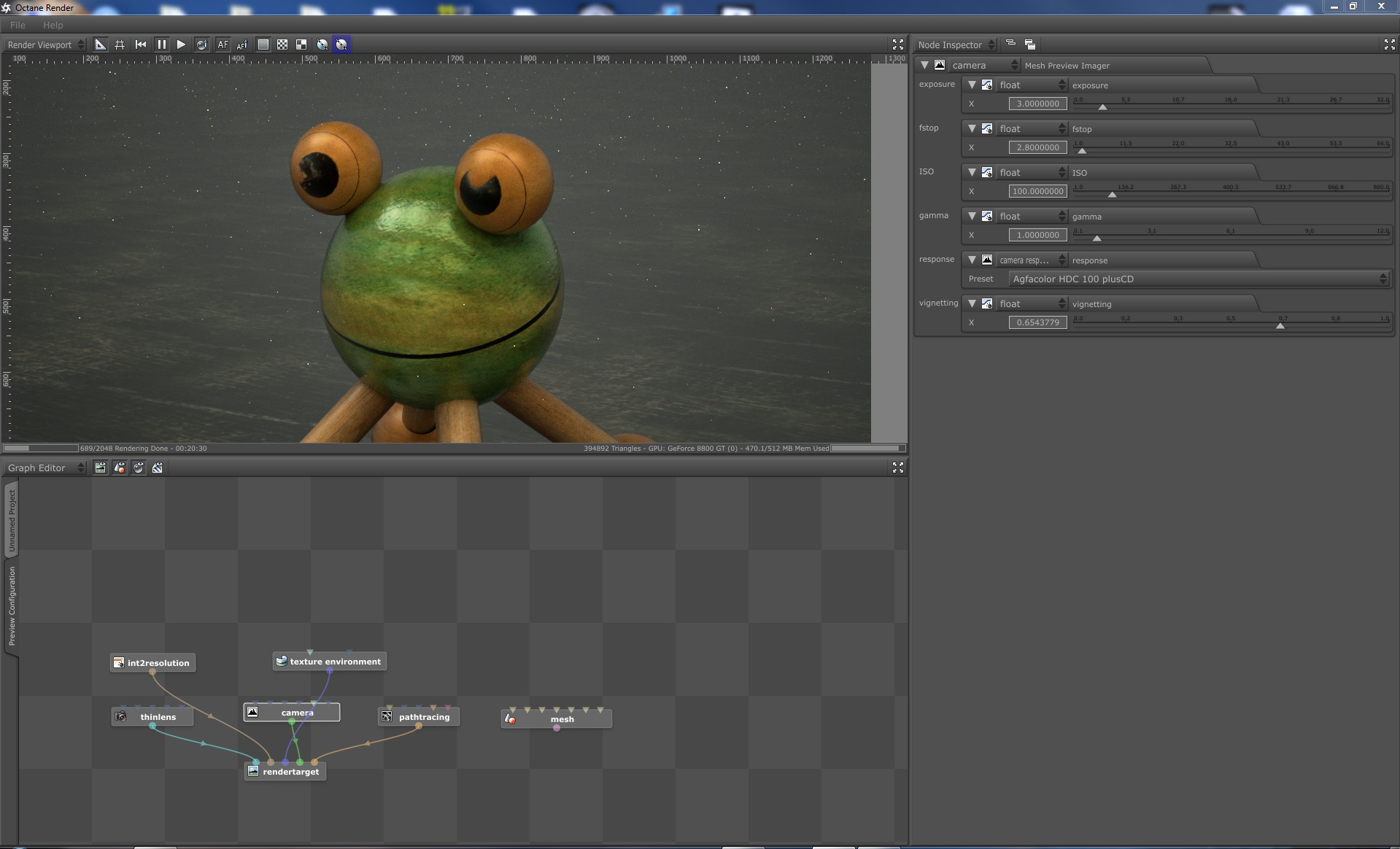Image resolution: width=1400 pixels, height=849 pixels.
Task: Click the pause render button
Action: [x=161, y=44]
